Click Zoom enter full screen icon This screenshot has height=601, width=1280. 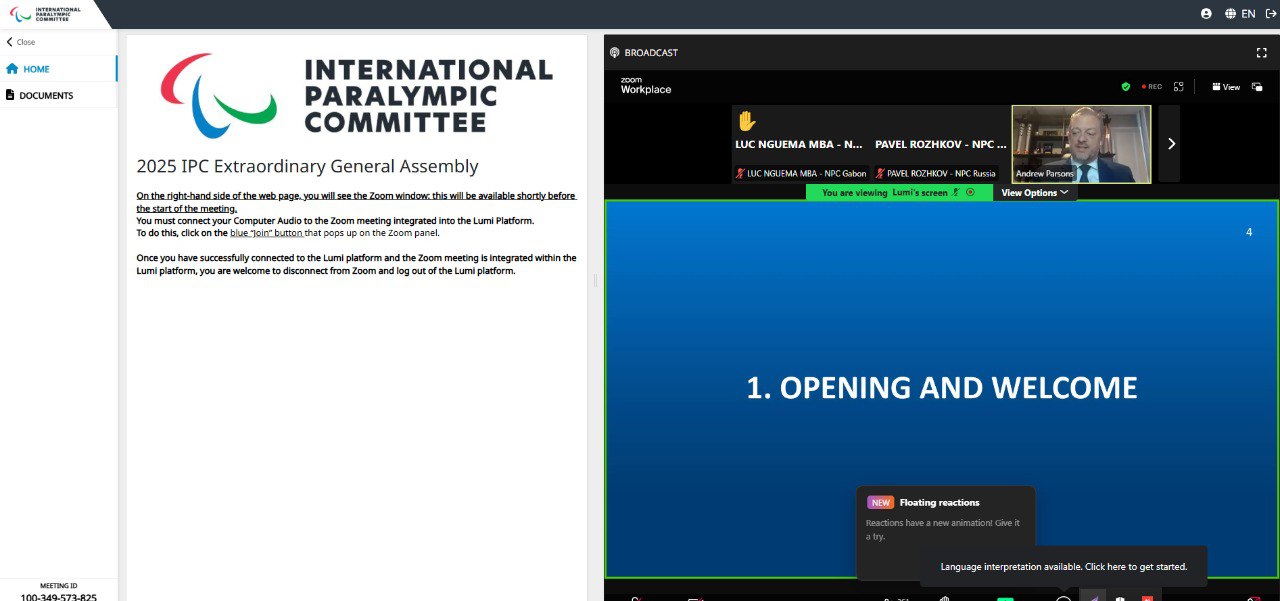tap(1179, 87)
